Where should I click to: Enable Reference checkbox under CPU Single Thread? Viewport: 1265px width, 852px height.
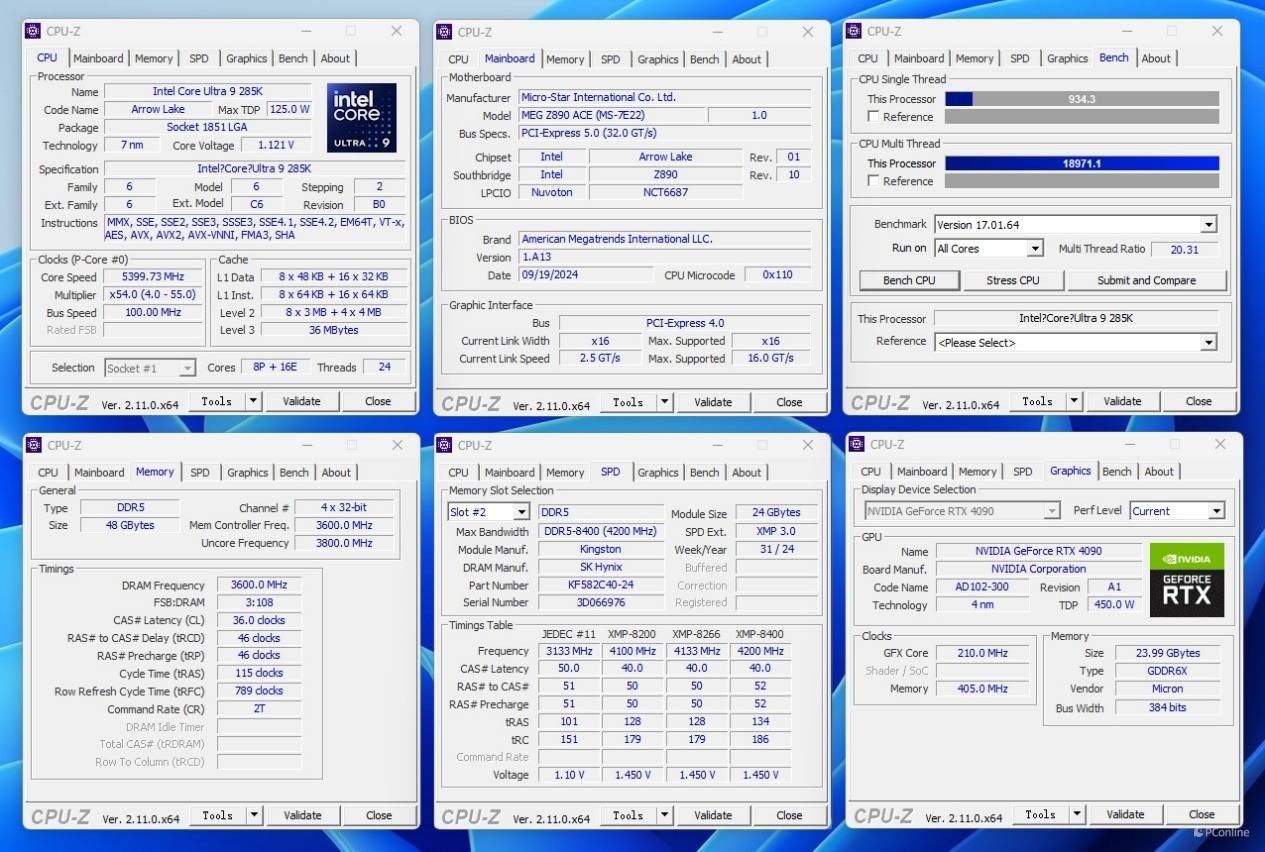pos(873,117)
